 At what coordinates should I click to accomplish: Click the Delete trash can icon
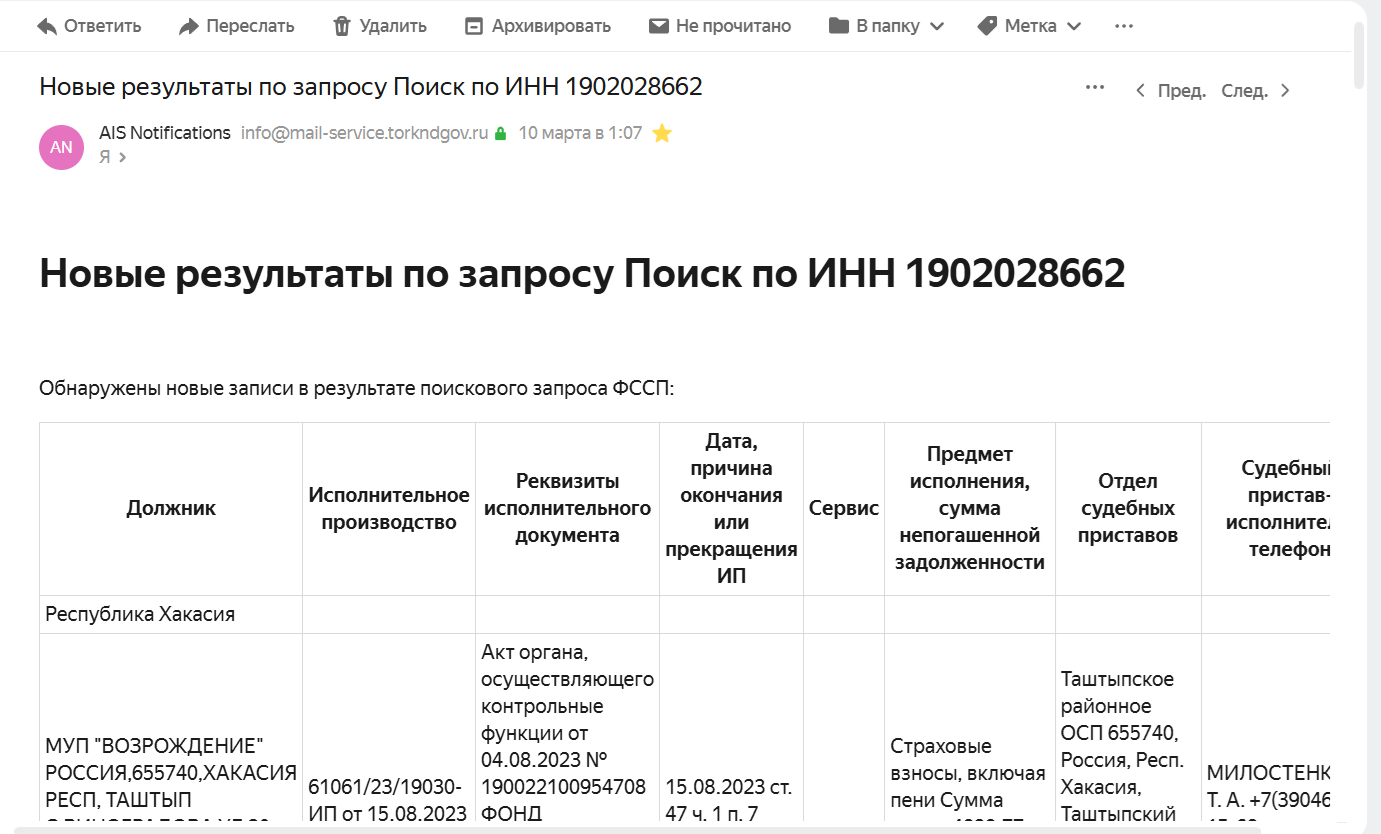click(342, 26)
